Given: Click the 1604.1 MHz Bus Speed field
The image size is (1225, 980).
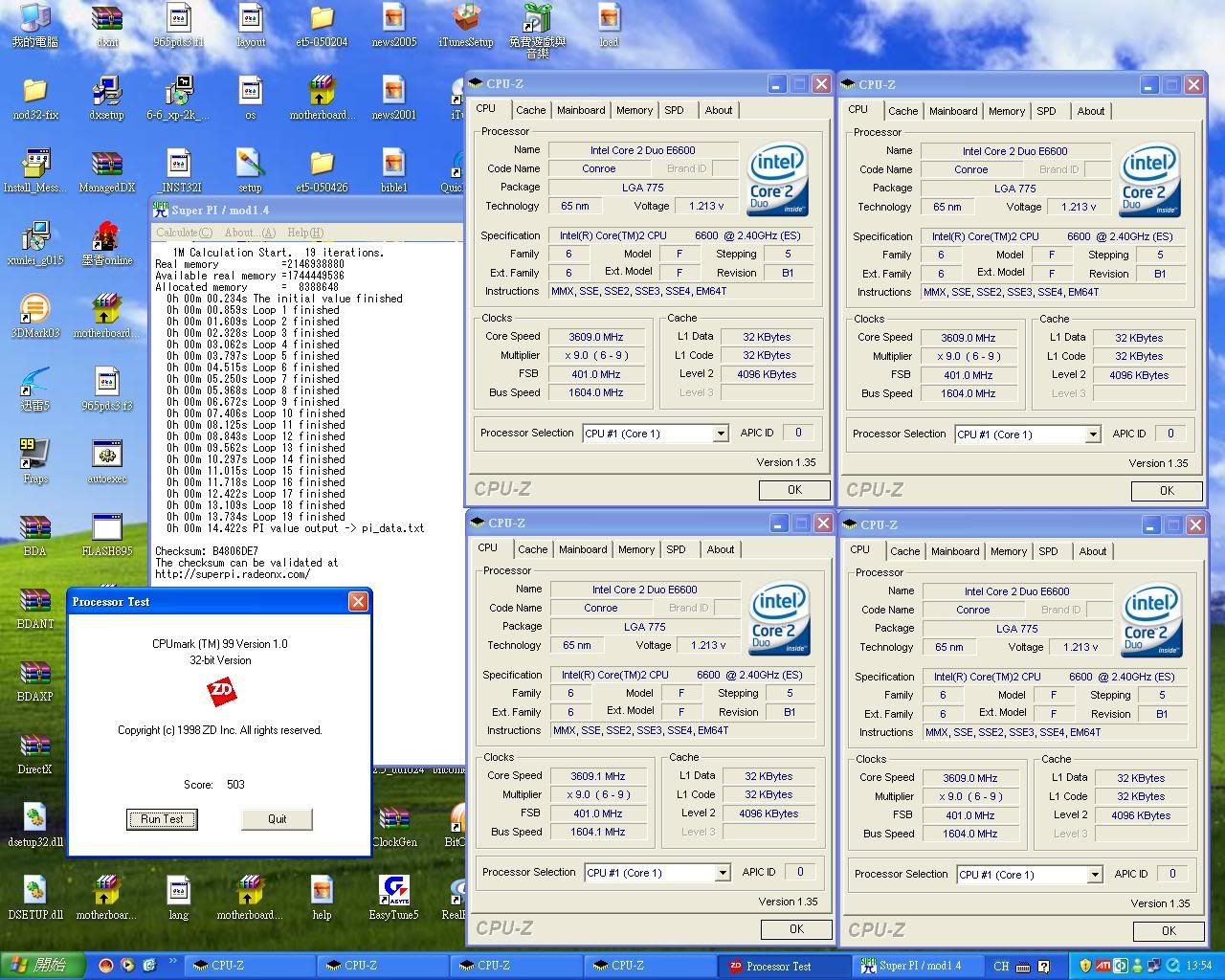Looking at the screenshot, I should tap(599, 832).
